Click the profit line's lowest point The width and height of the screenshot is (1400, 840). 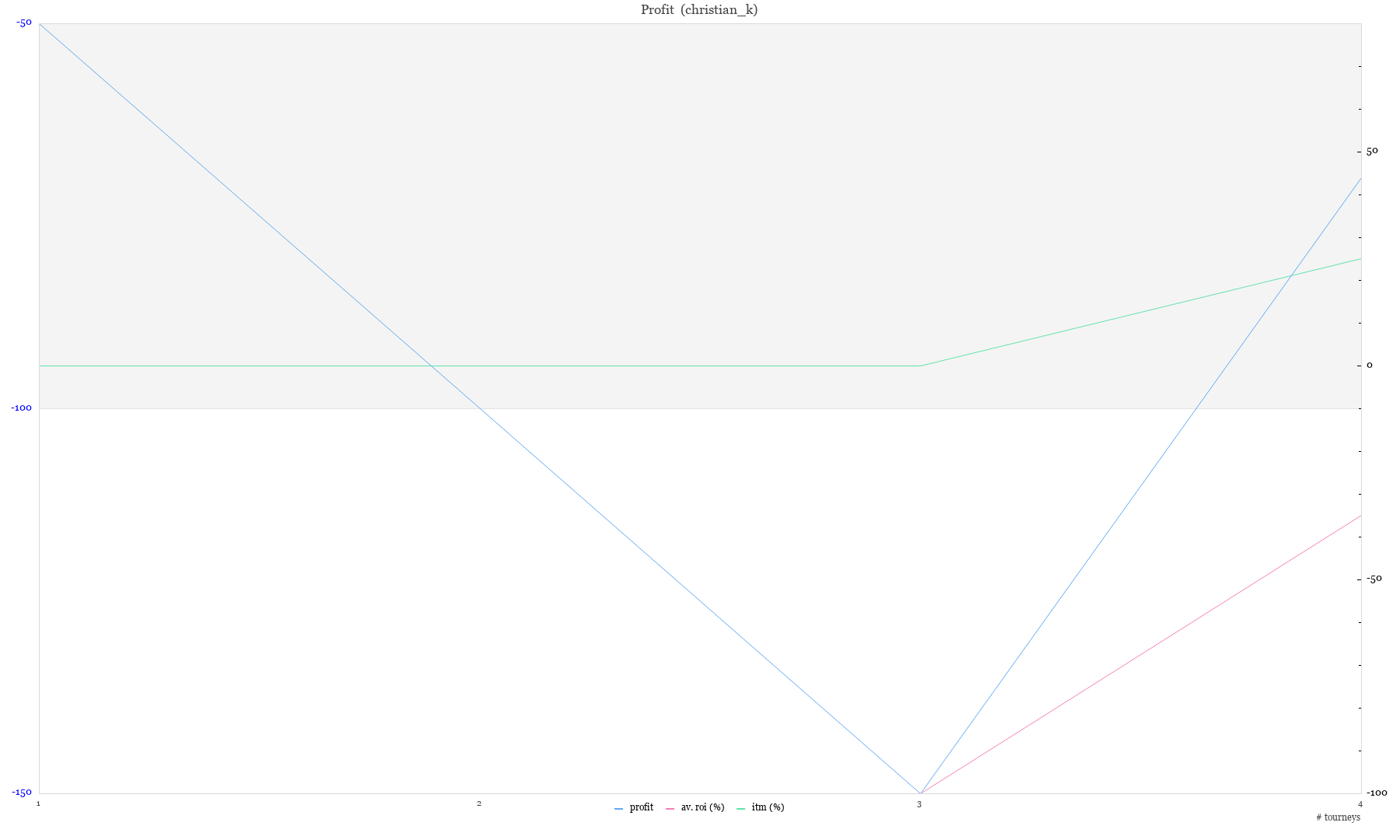pyautogui.click(x=920, y=793)
